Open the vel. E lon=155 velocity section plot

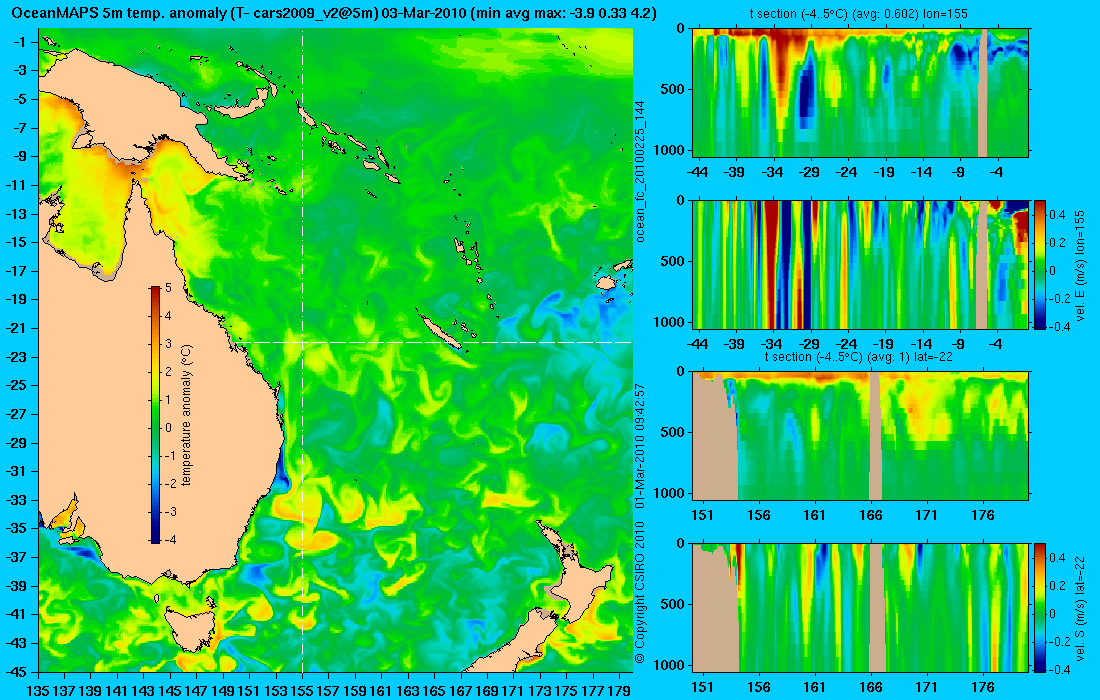[x=861, y=264]
